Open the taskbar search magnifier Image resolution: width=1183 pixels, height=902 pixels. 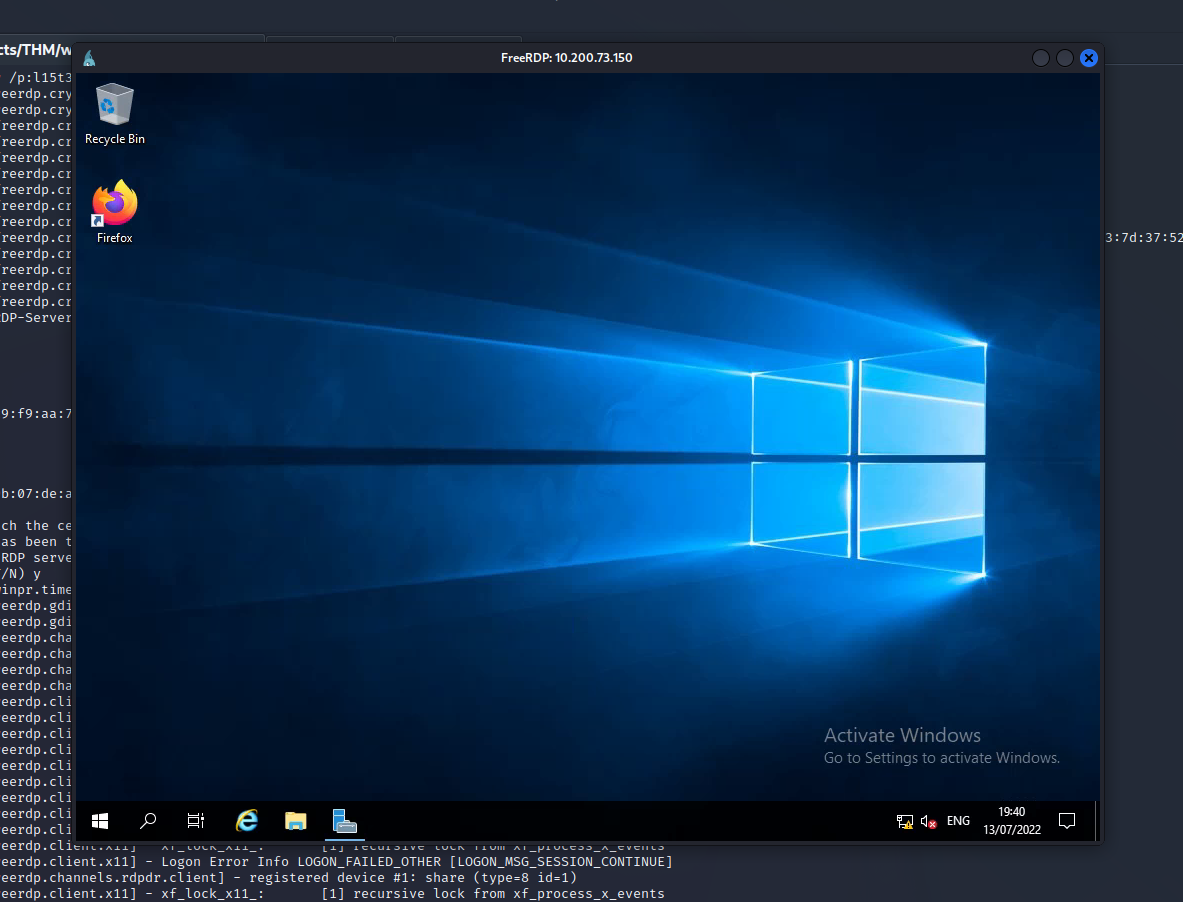[148, 821]
